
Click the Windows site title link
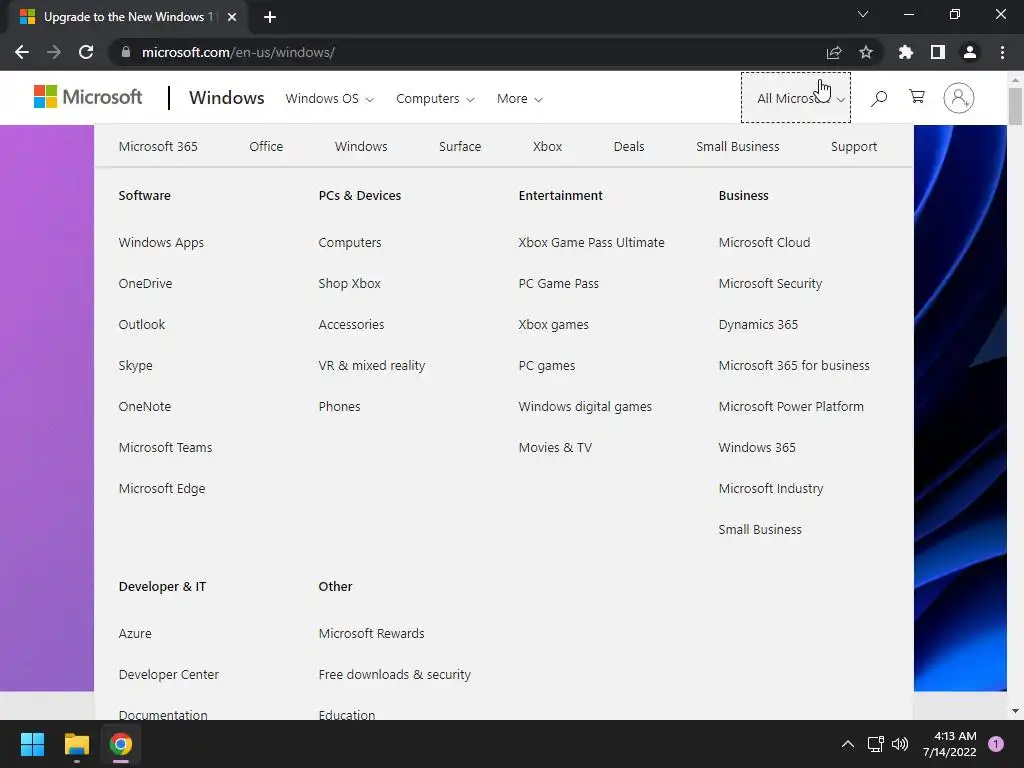227,98
